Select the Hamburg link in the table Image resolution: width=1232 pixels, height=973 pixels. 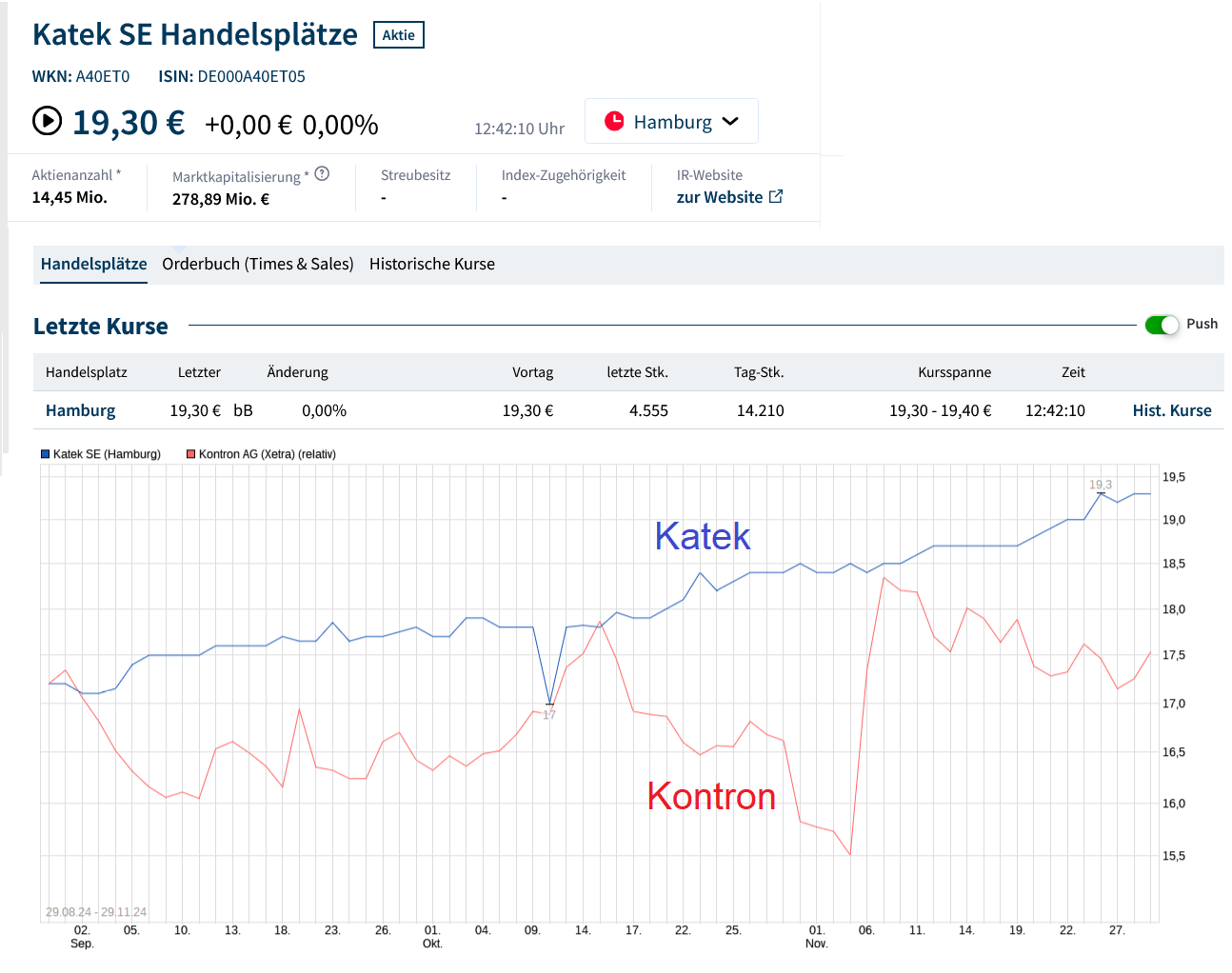click(x=80, y=410)
